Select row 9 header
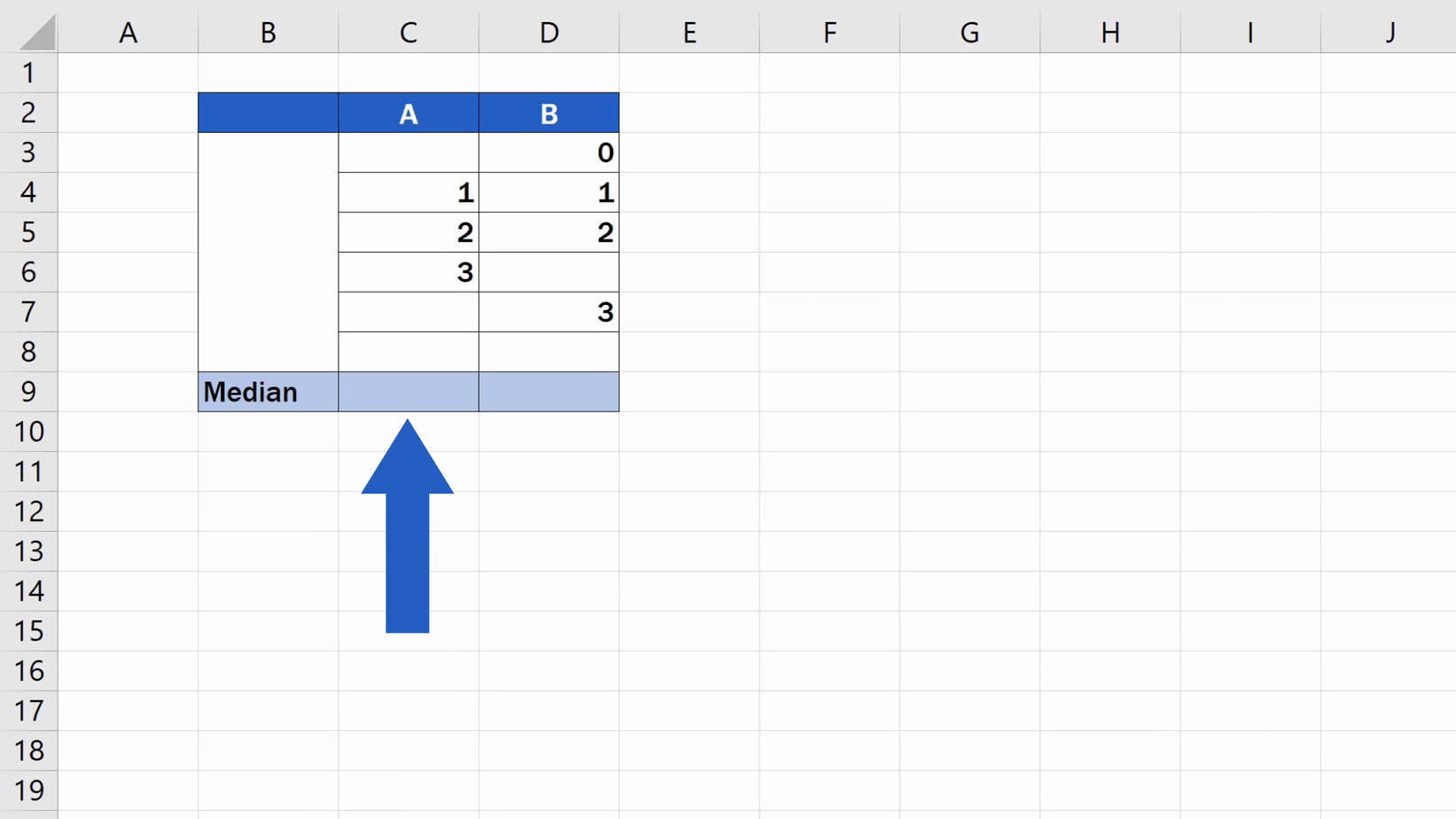 (29, 392)
